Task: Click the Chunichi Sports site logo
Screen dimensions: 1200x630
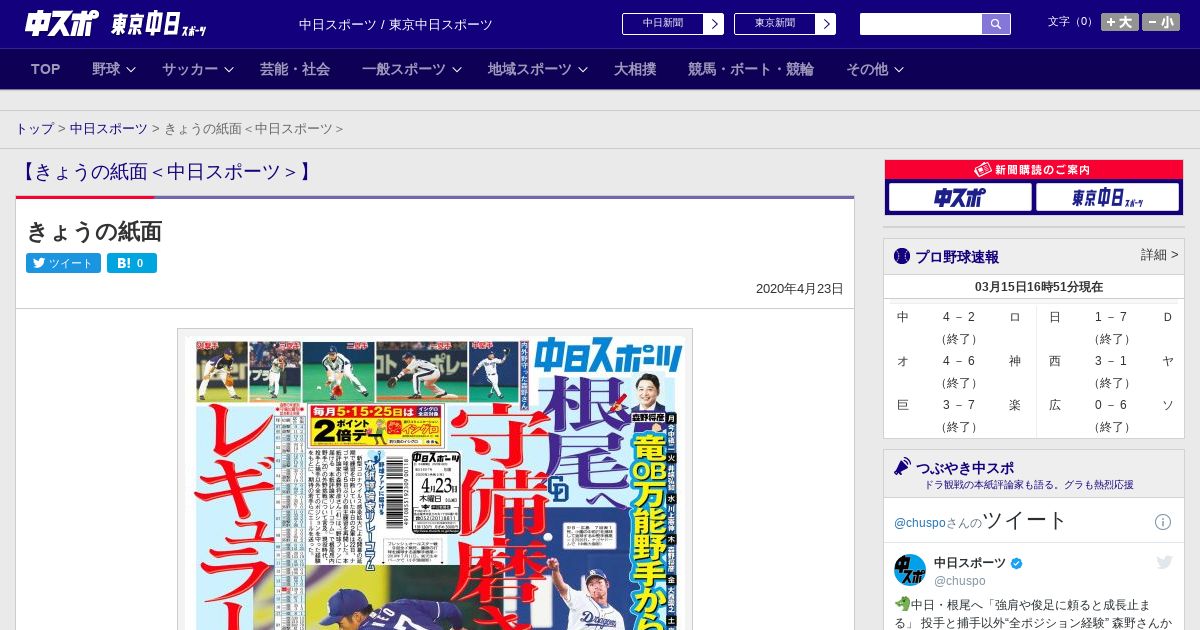Action: pyautogui.click(x=61, y=23)
